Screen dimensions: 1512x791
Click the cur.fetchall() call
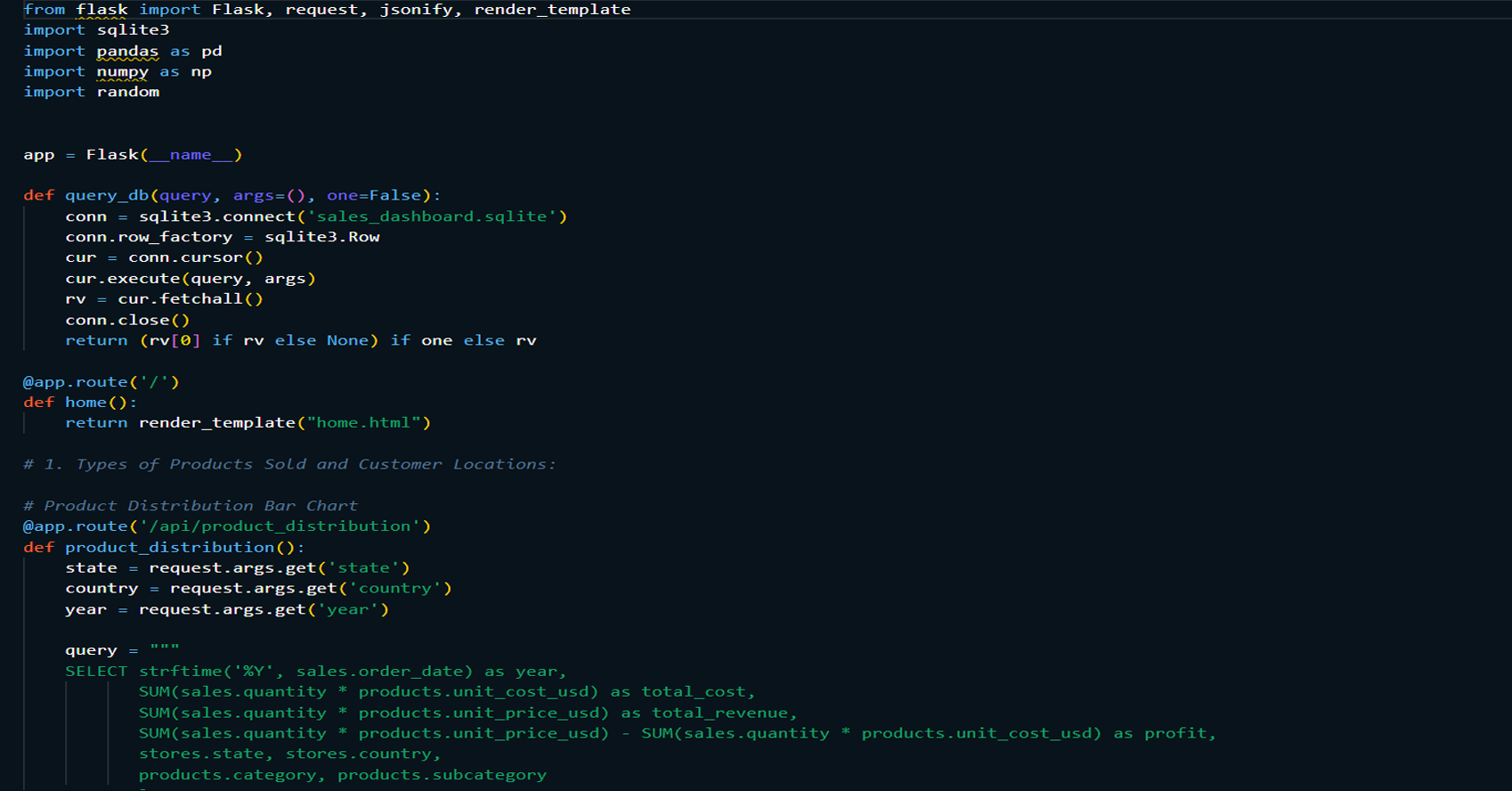(x=190, y=299)
